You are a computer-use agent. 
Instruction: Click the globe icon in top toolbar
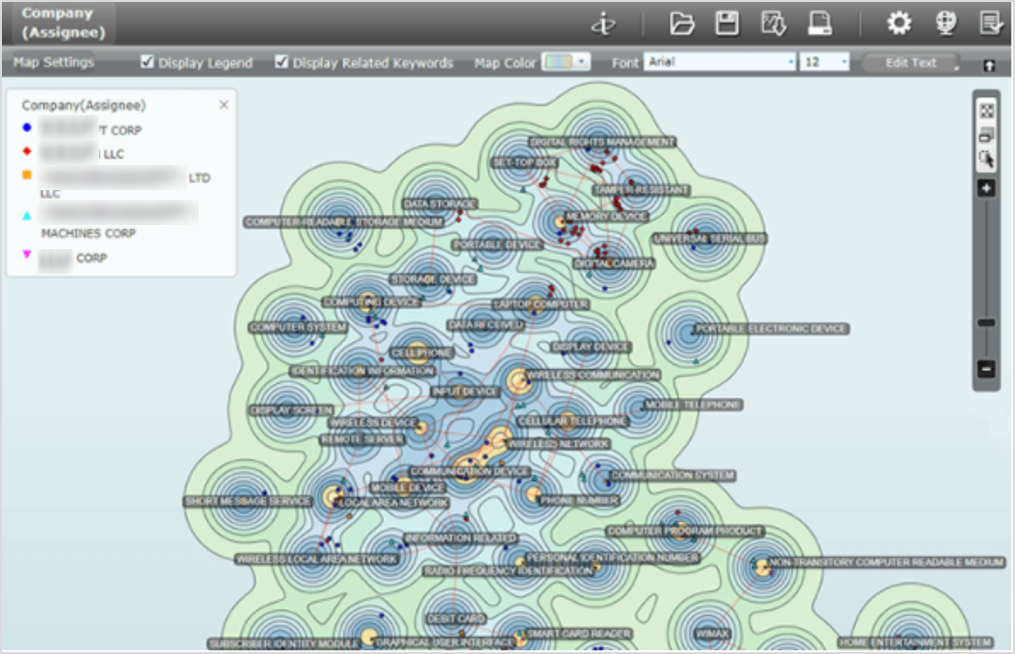pos(944,23)
